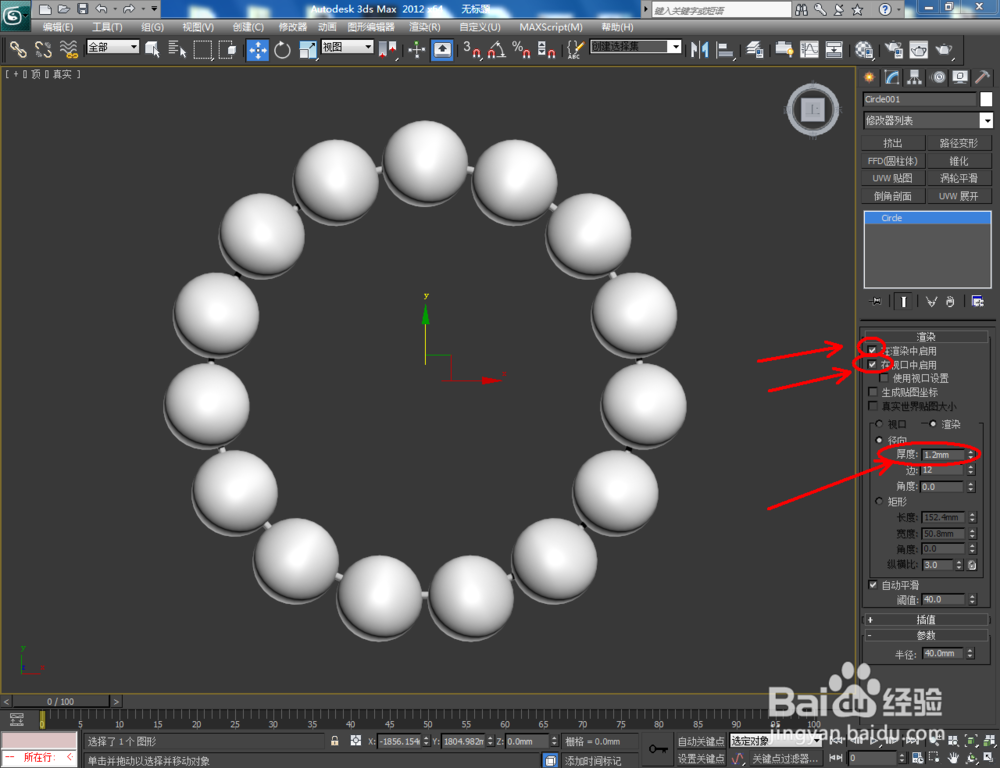The height and width of the screenshot is (768, 1000).
Task: Apply the UVW 贴图 modifier button
Action: [x=893, y=177]
